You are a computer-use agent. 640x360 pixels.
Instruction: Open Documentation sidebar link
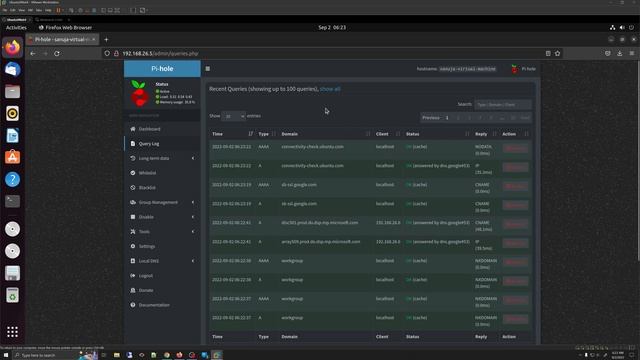tap(154, 305)
